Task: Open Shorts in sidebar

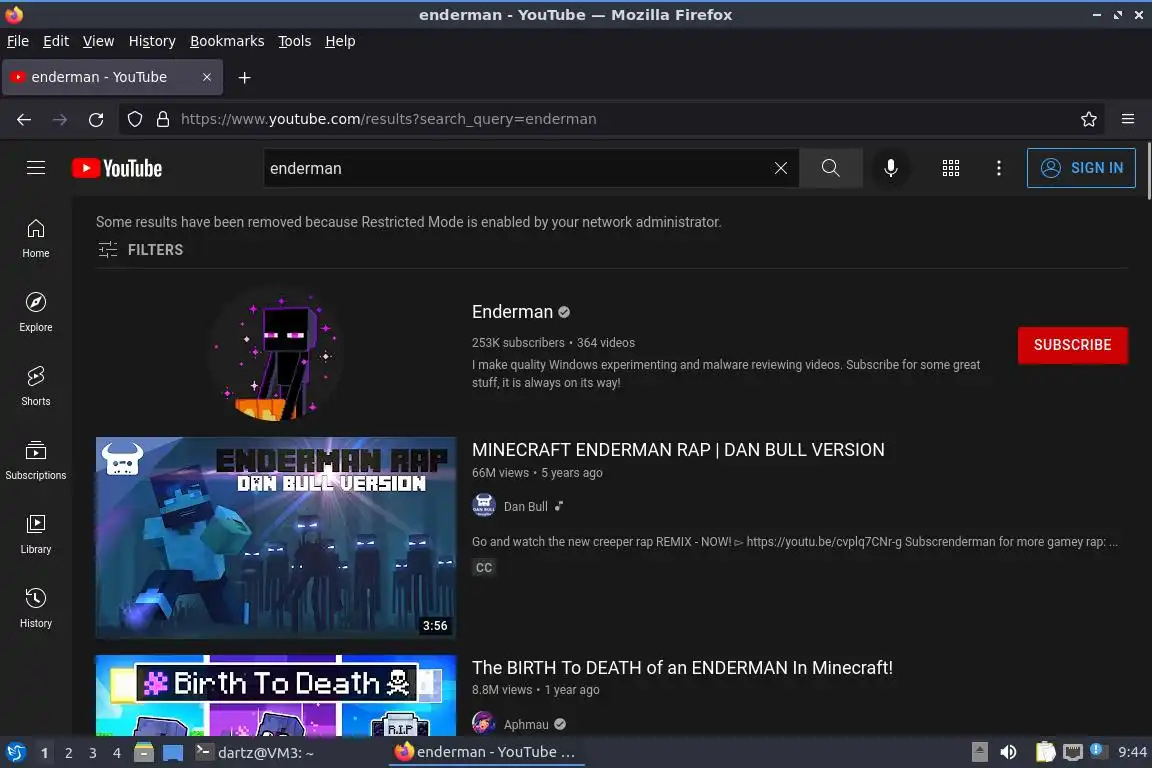Action: (x=35, y=387)
